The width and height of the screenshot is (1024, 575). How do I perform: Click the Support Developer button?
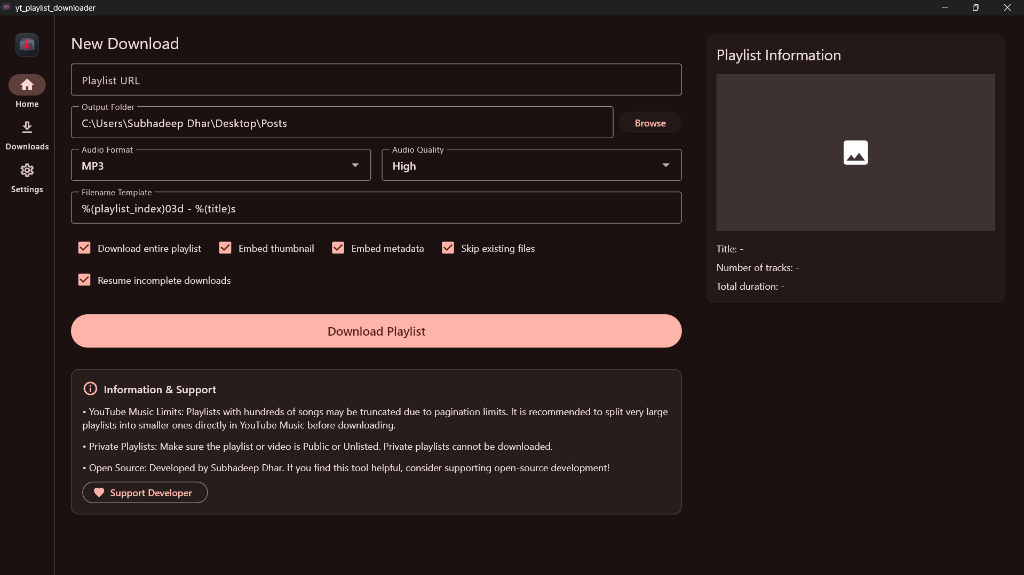[145, 493]
